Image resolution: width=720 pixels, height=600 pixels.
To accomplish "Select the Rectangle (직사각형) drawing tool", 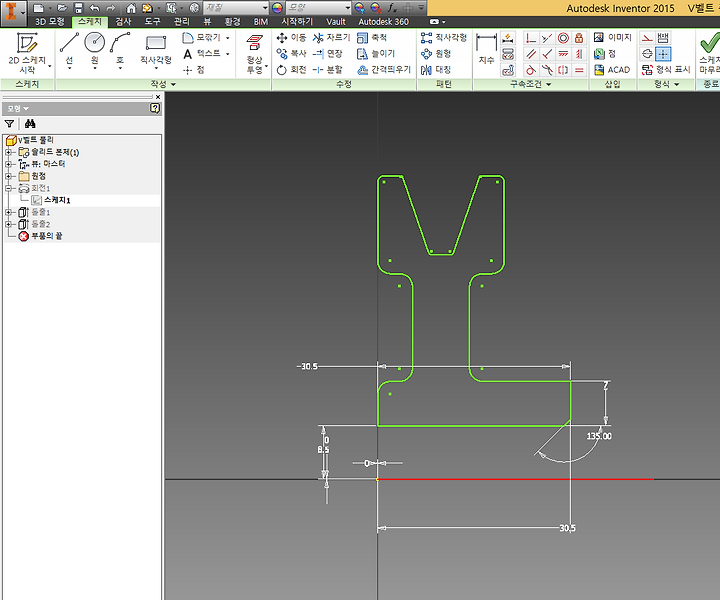I will tap(156, 50).
